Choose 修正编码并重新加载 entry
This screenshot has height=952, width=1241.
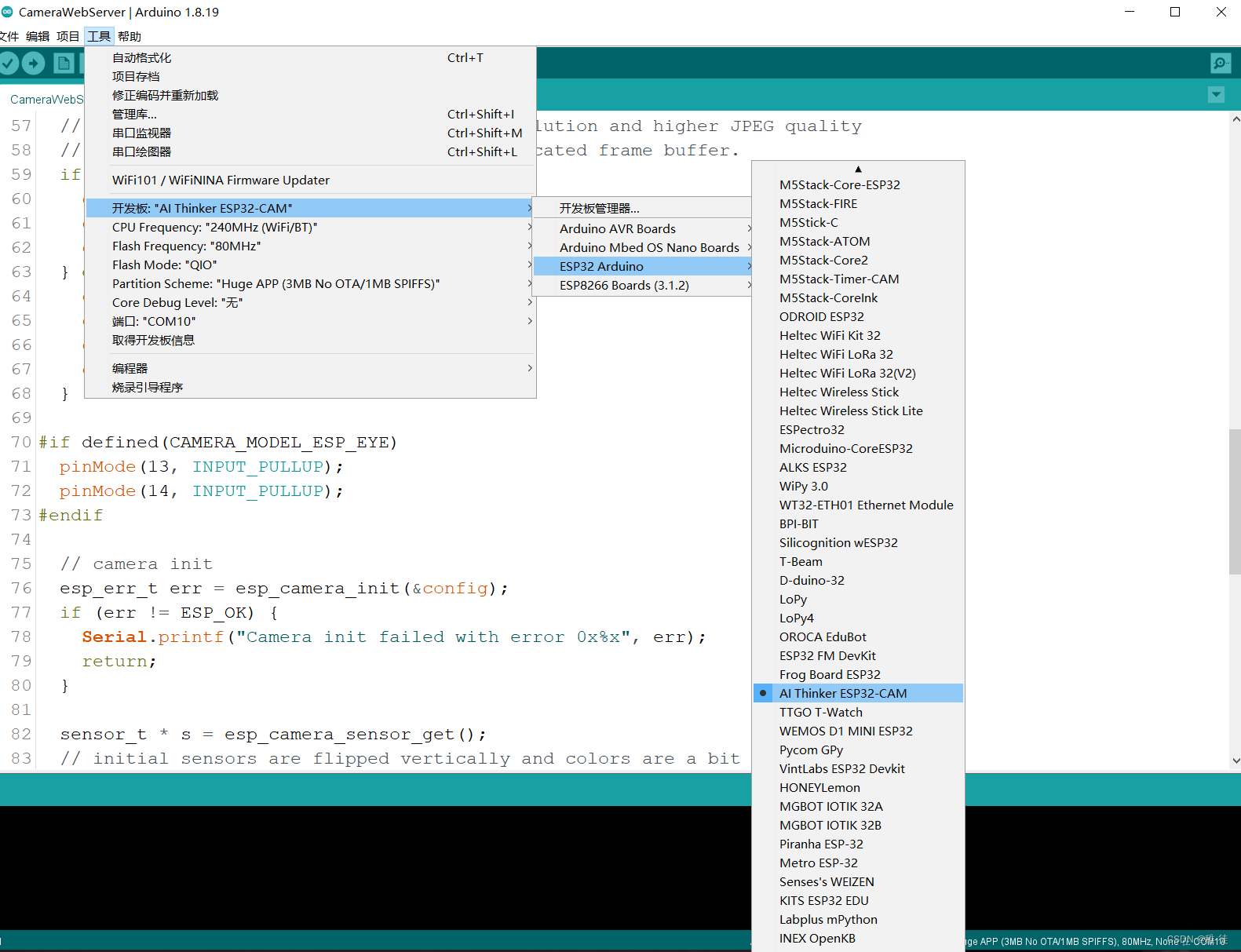coord(310,95)
